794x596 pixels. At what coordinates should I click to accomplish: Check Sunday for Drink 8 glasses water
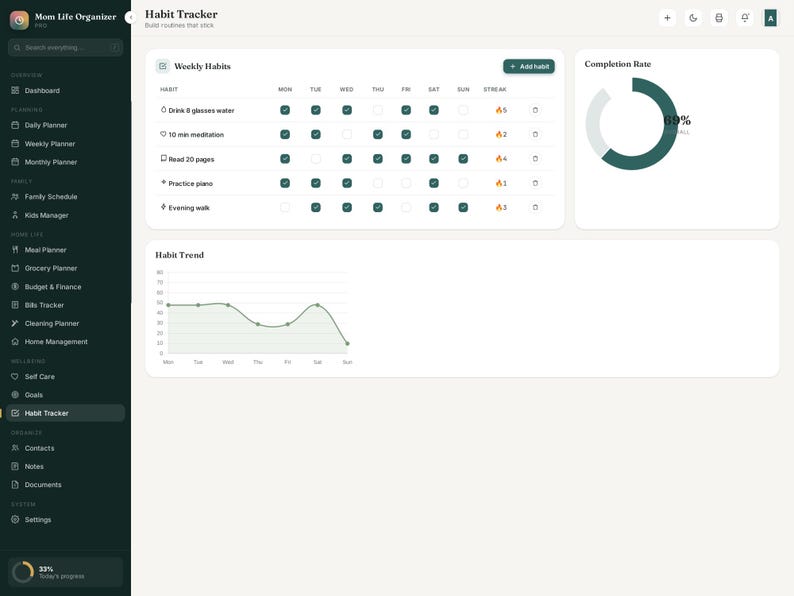[x=463, y=110]
